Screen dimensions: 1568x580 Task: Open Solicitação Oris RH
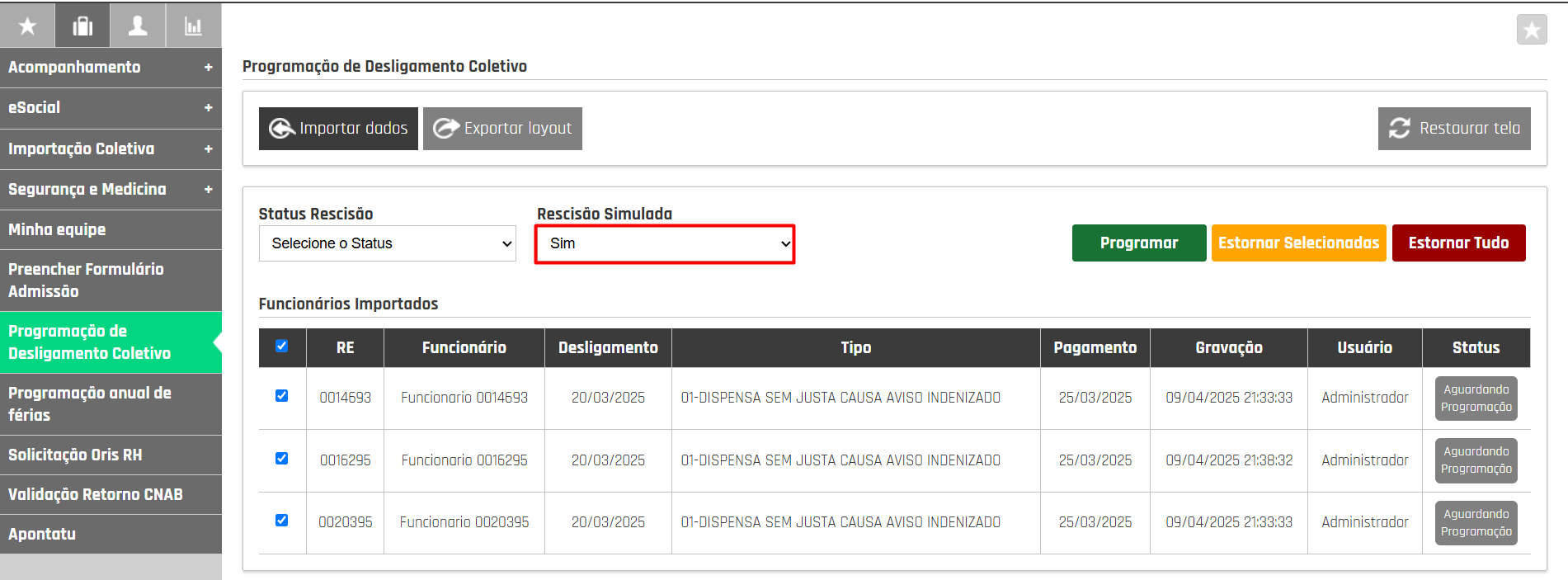(111, 455)
